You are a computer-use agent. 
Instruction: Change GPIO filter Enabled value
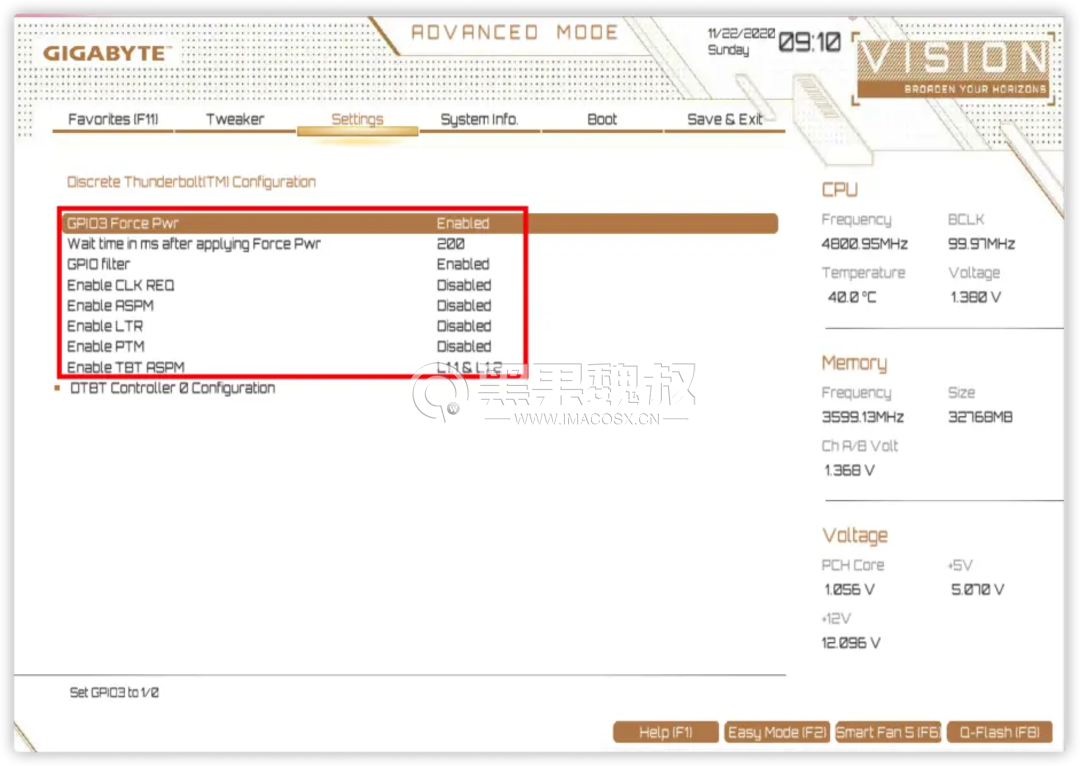click(463, 264)
